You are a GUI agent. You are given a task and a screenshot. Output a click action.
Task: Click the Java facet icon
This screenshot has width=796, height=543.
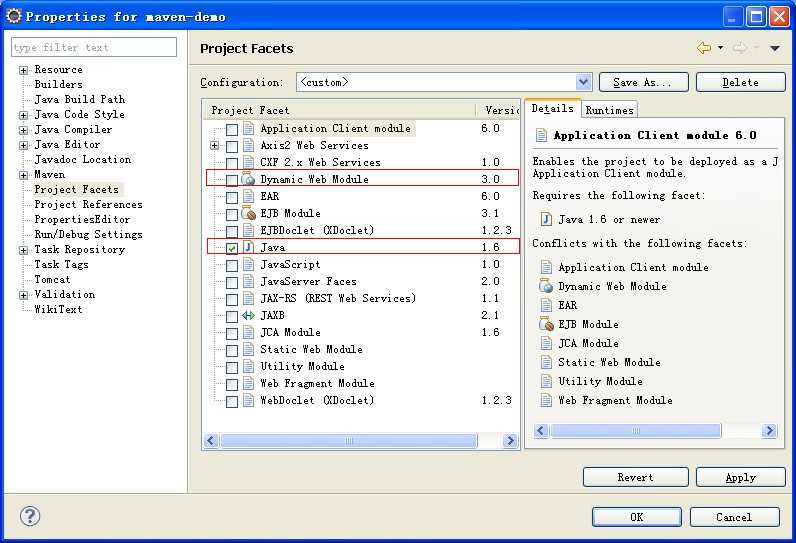(248, 247)
